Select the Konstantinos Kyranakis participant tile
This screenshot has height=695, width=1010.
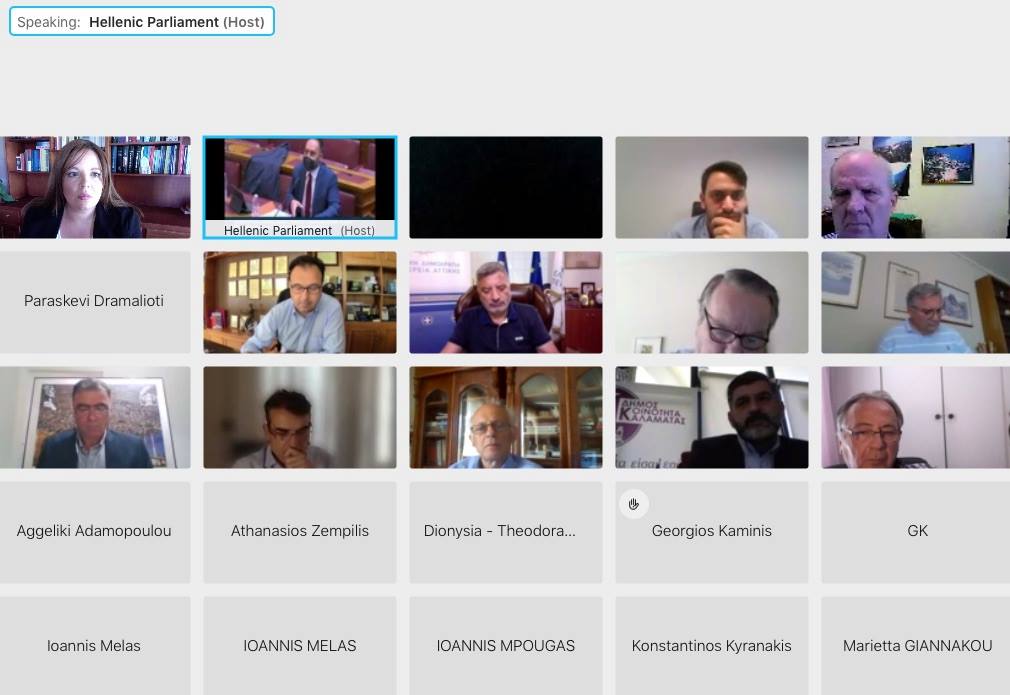711,645
